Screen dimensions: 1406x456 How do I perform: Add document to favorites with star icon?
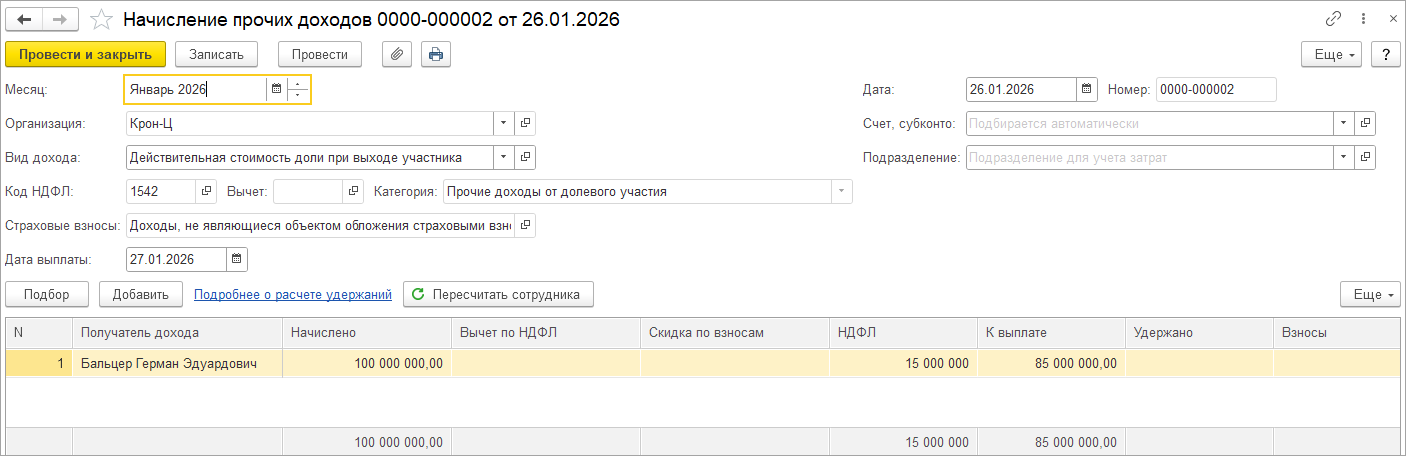[x=101, y=19]
